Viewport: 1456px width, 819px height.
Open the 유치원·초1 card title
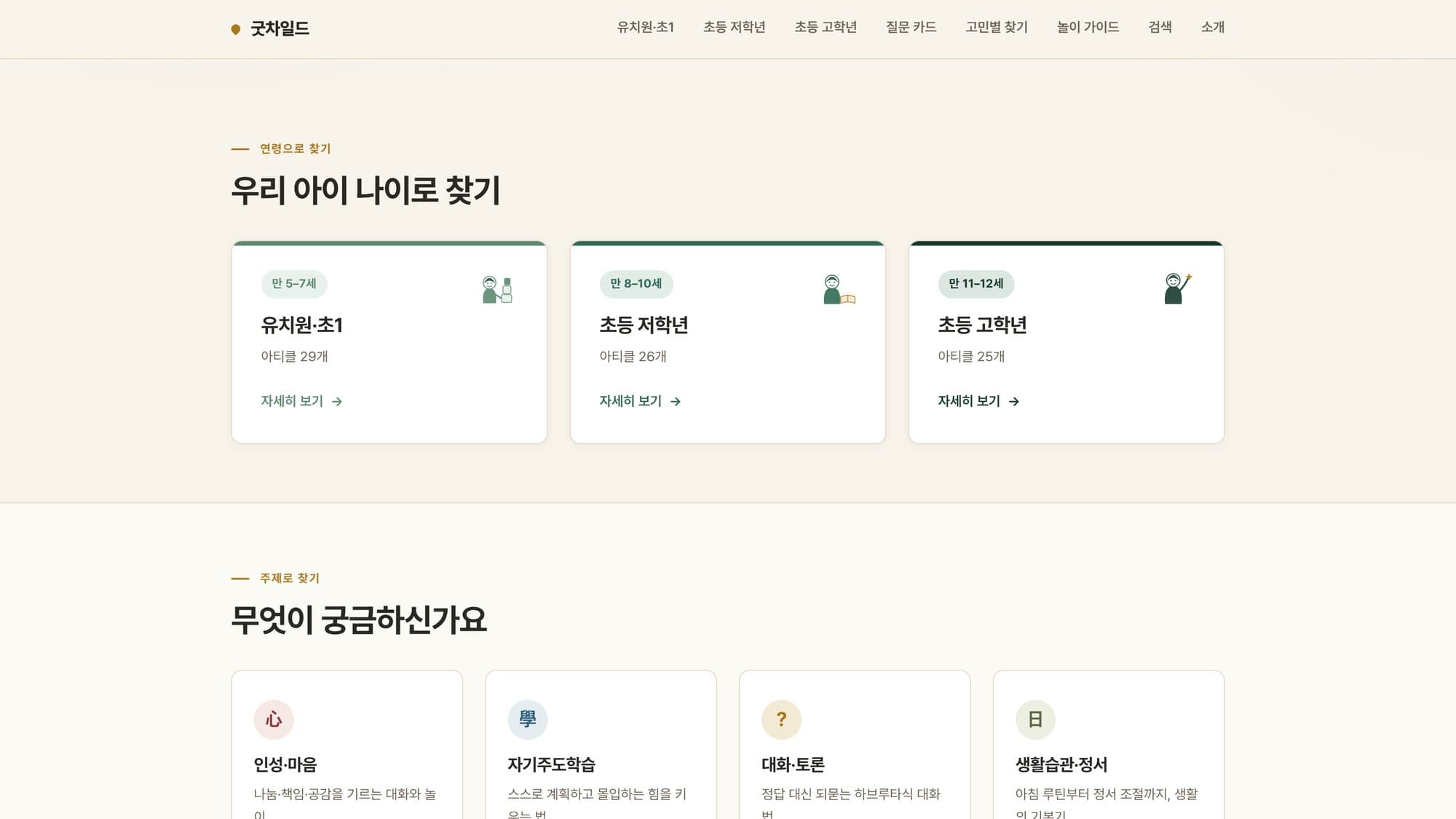(301, 325)
